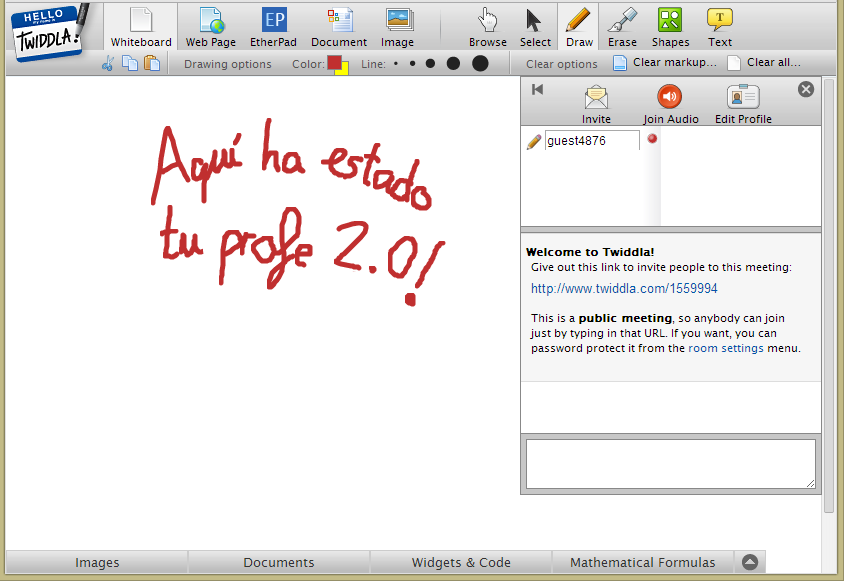Image resolution: width=844 pixels, height=581 pixels.
Task: Select the Draw tool
Action: 578,27
